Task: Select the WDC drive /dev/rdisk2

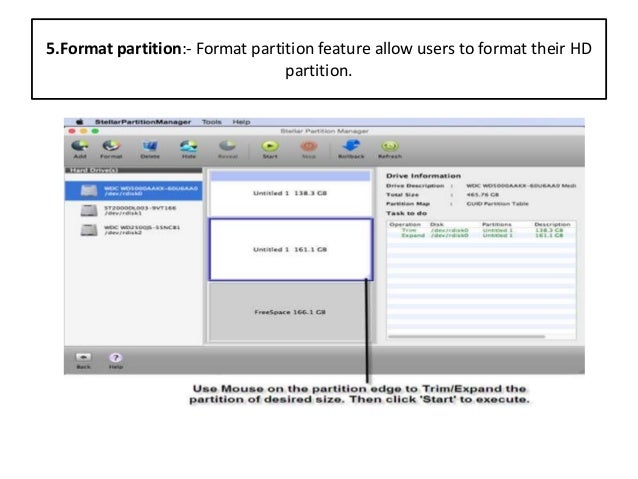Action: tap(133, 230)
